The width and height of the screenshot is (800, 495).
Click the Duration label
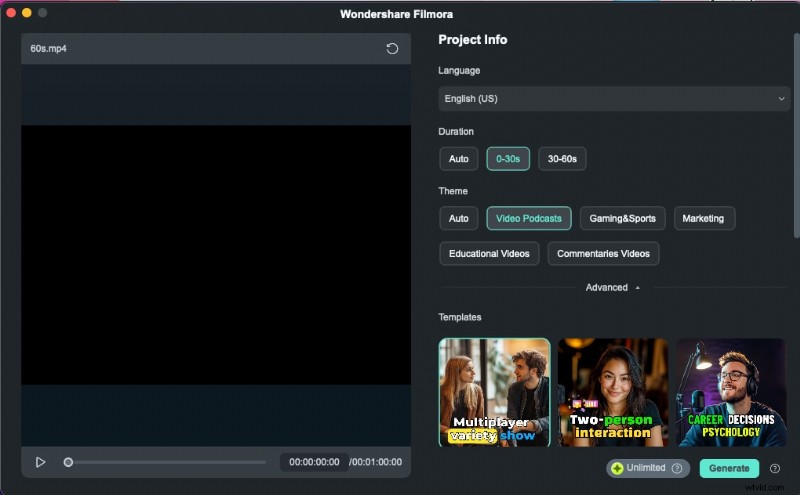(456, 132)
